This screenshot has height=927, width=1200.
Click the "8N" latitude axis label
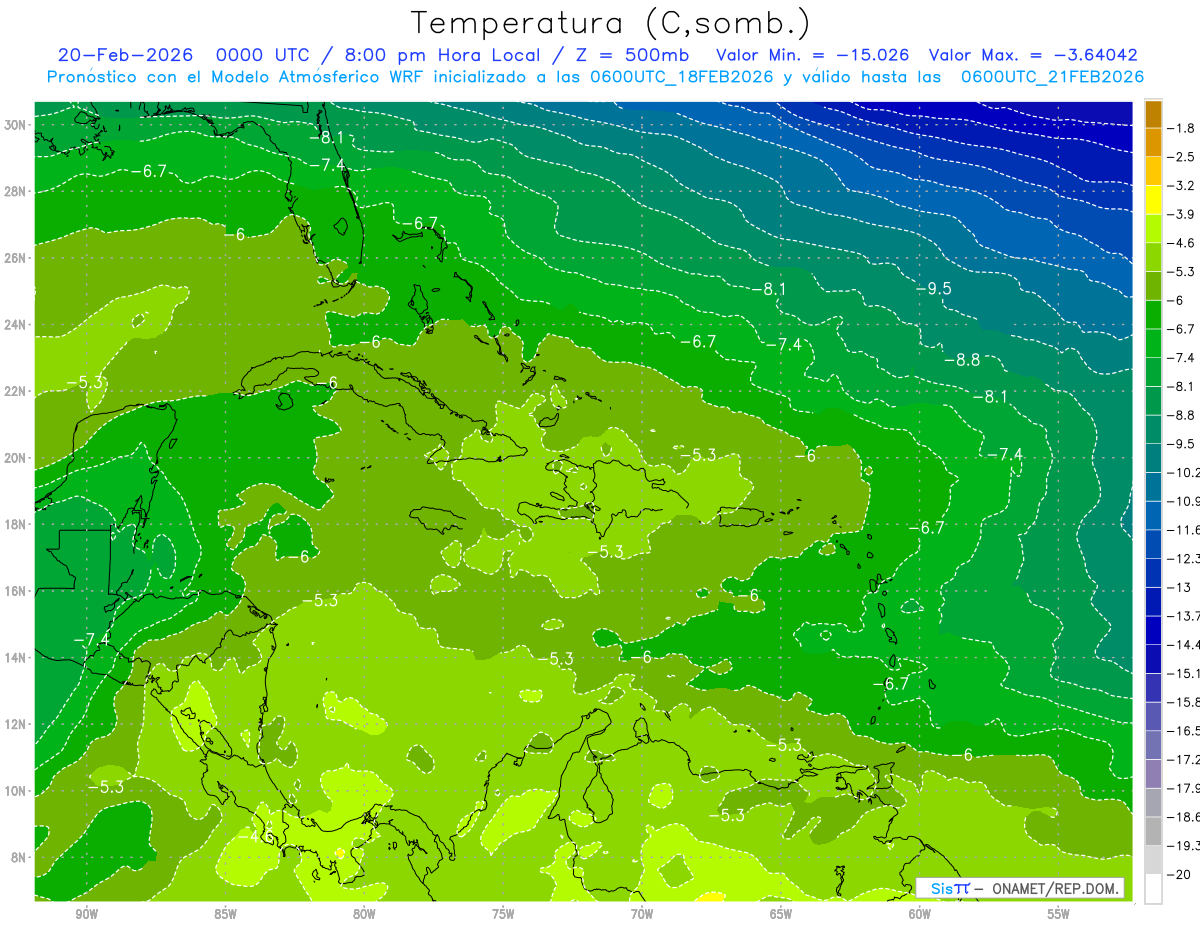17,858
